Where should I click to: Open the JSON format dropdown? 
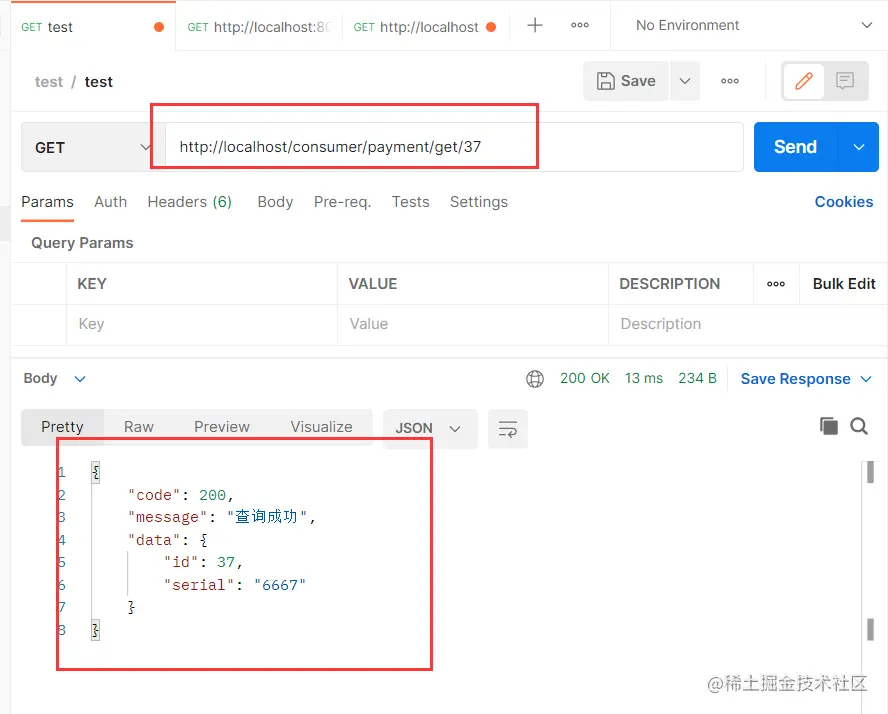pos(429,429)
